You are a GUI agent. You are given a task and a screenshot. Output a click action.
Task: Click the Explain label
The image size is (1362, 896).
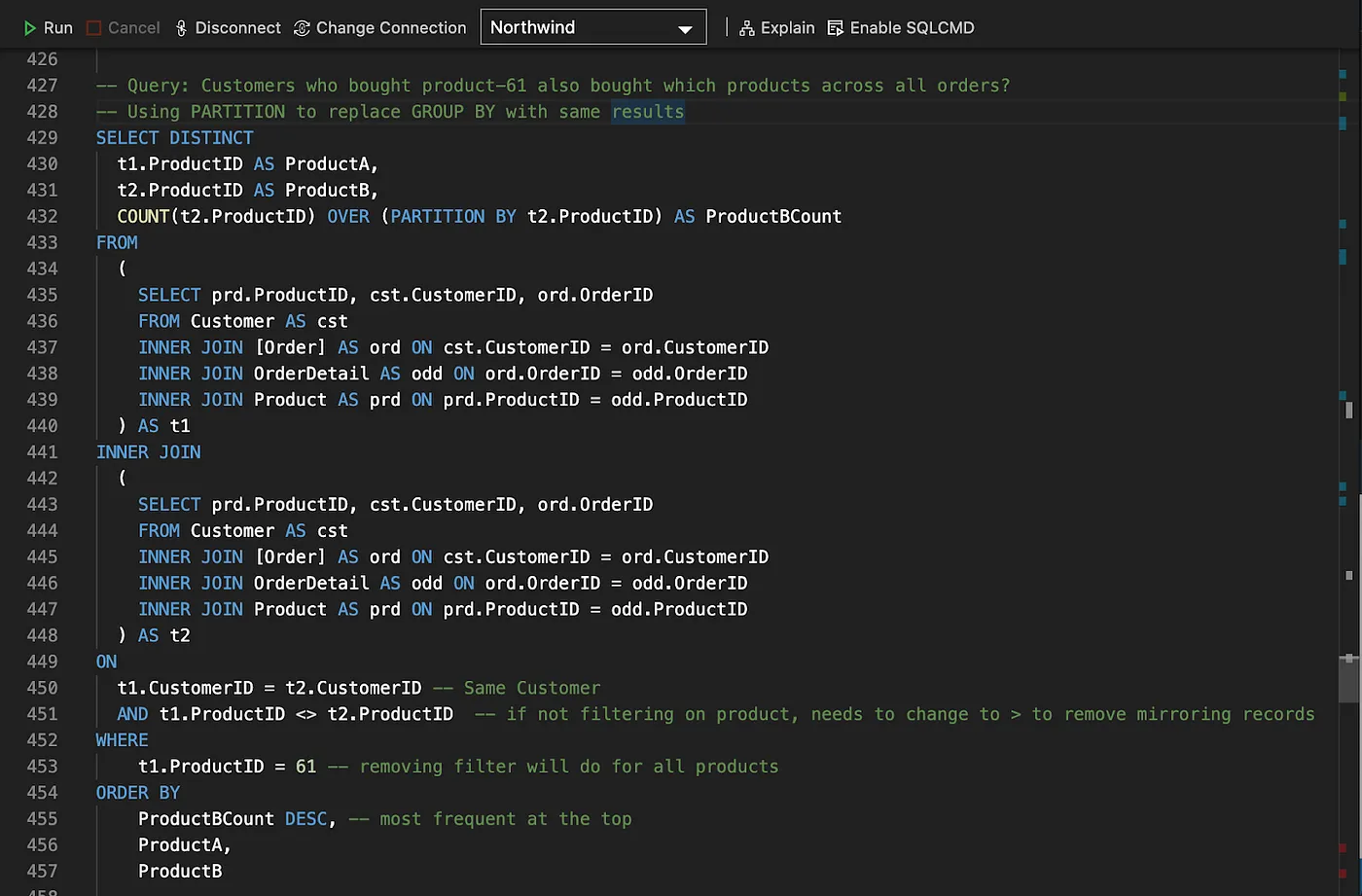click(x=788, y=28)
